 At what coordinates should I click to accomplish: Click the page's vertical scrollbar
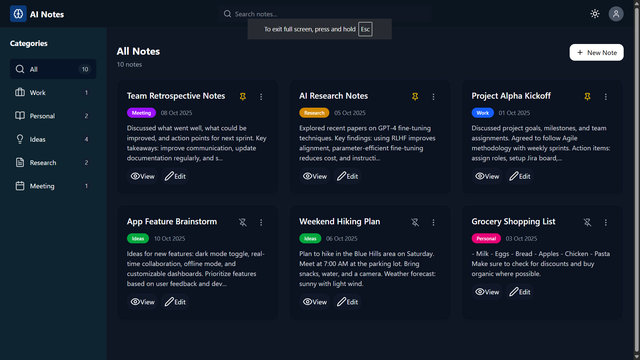(637, 180)
